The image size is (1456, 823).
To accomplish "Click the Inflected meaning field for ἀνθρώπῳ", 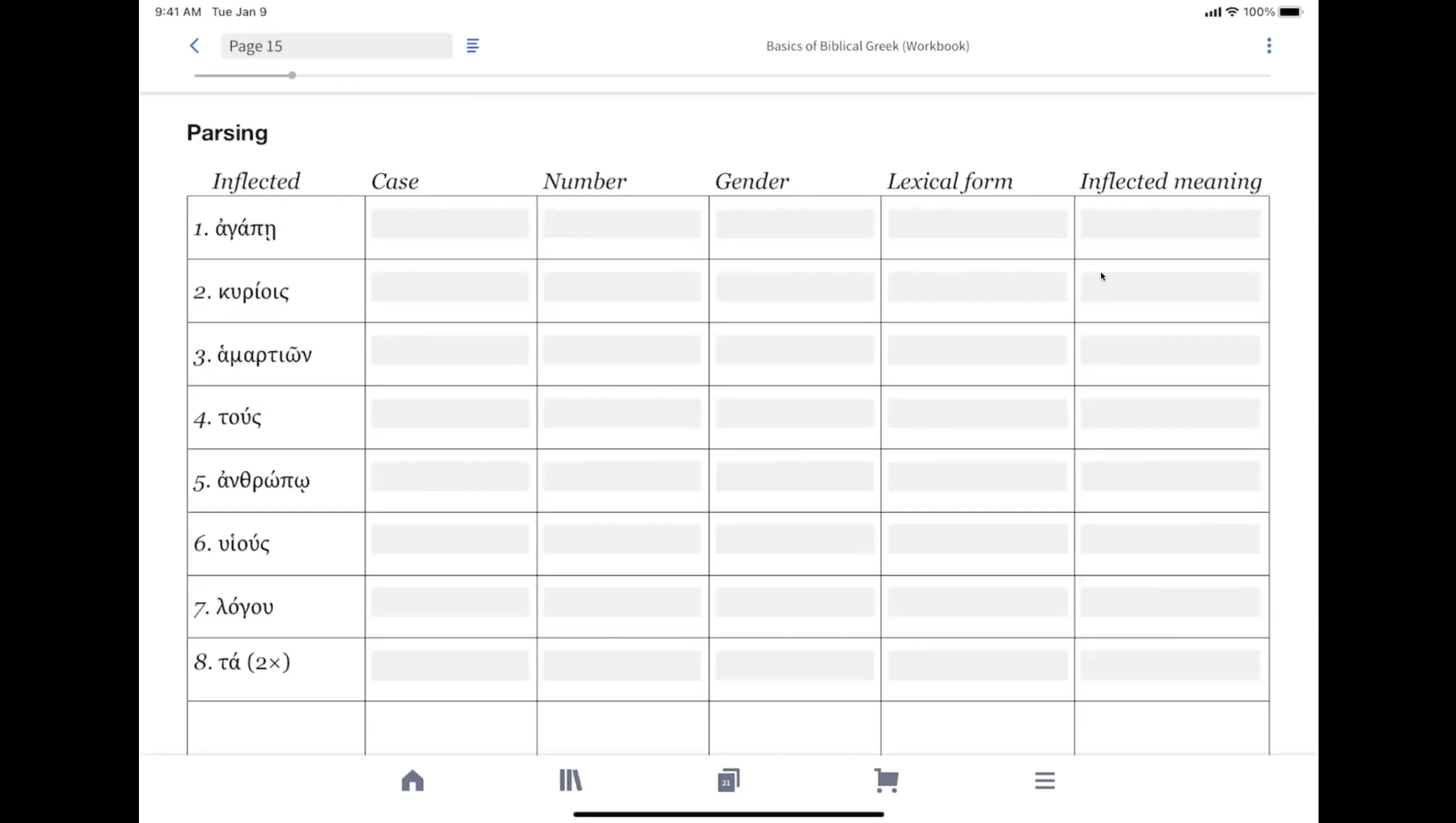I will click(1171, 477).
